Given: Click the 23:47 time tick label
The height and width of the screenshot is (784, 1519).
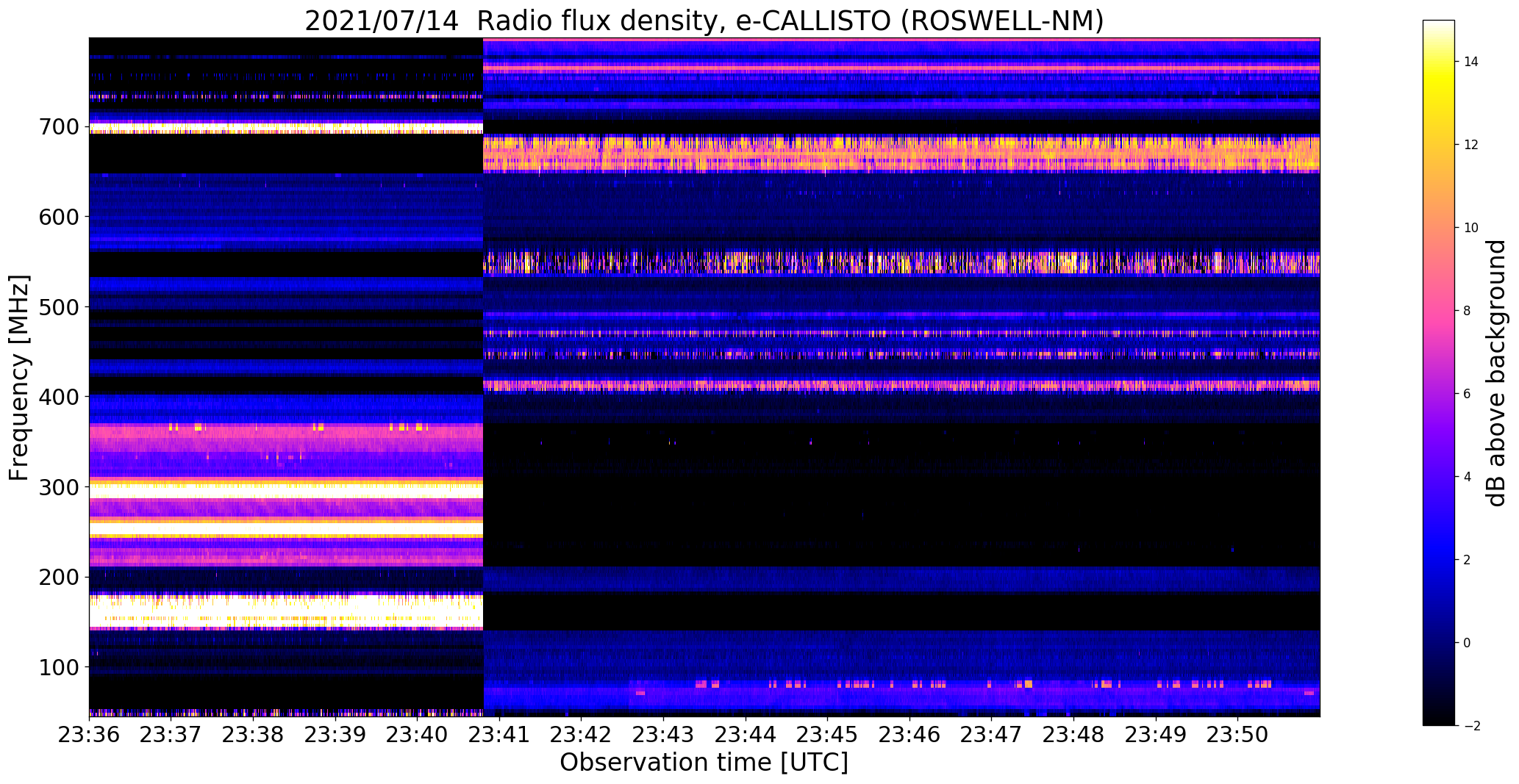Looking at the screenshot, I should coord(991,735).
